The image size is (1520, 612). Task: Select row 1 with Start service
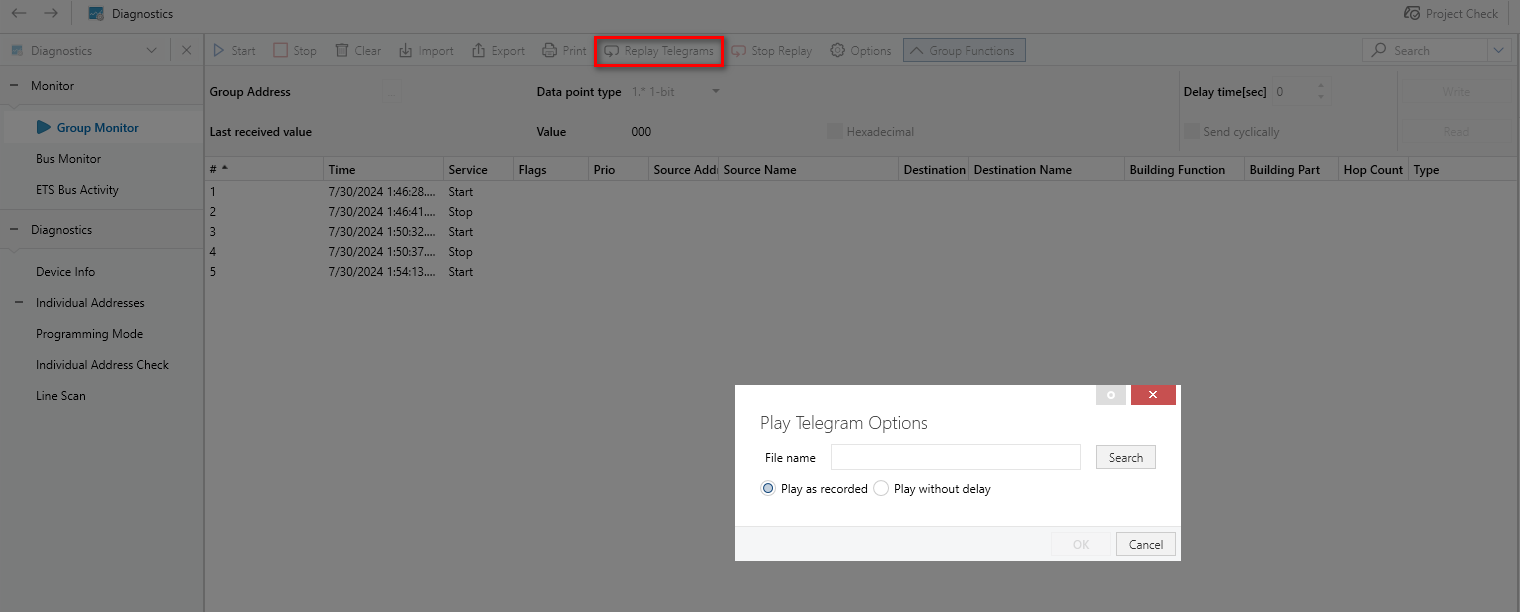[862, 192]
